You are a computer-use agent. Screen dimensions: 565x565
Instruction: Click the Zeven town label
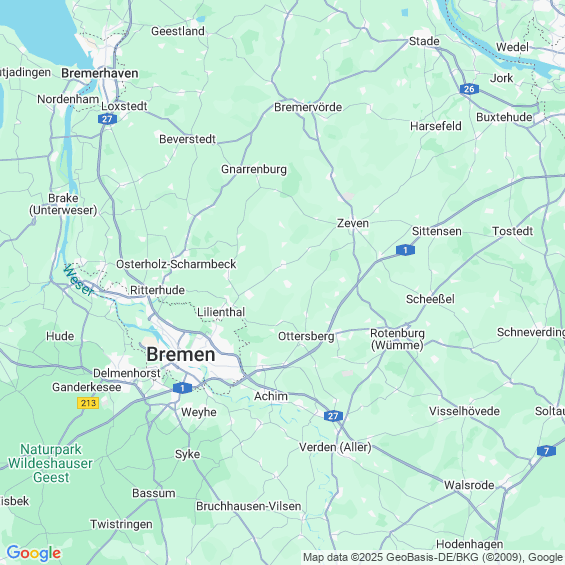tap(353, 223)
